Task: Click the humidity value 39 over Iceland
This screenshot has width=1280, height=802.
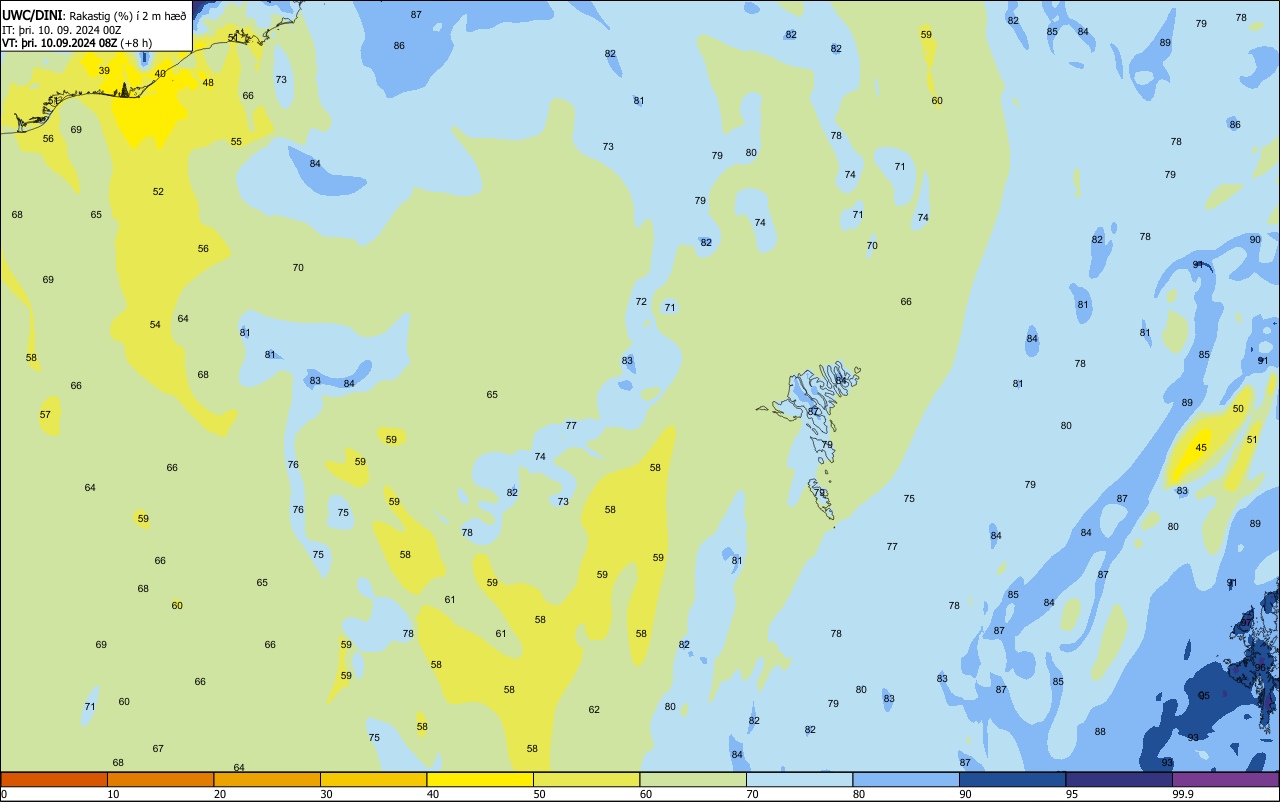Action: click(x=104, y=70)
